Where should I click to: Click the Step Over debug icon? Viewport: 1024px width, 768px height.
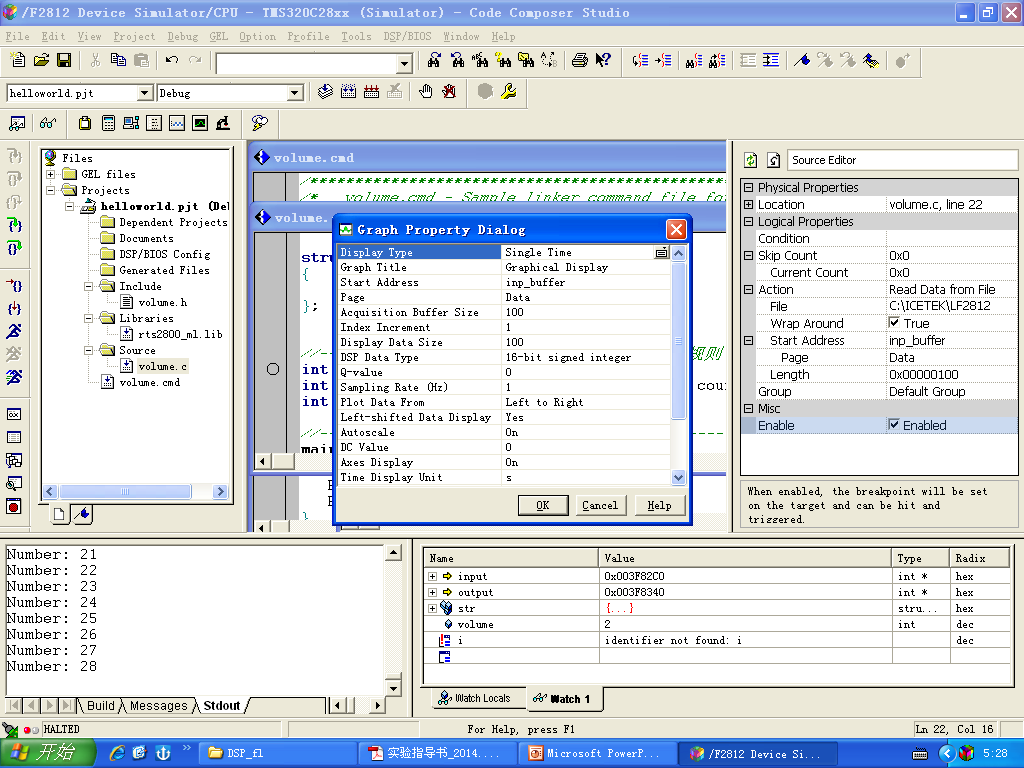pos(14,178)
